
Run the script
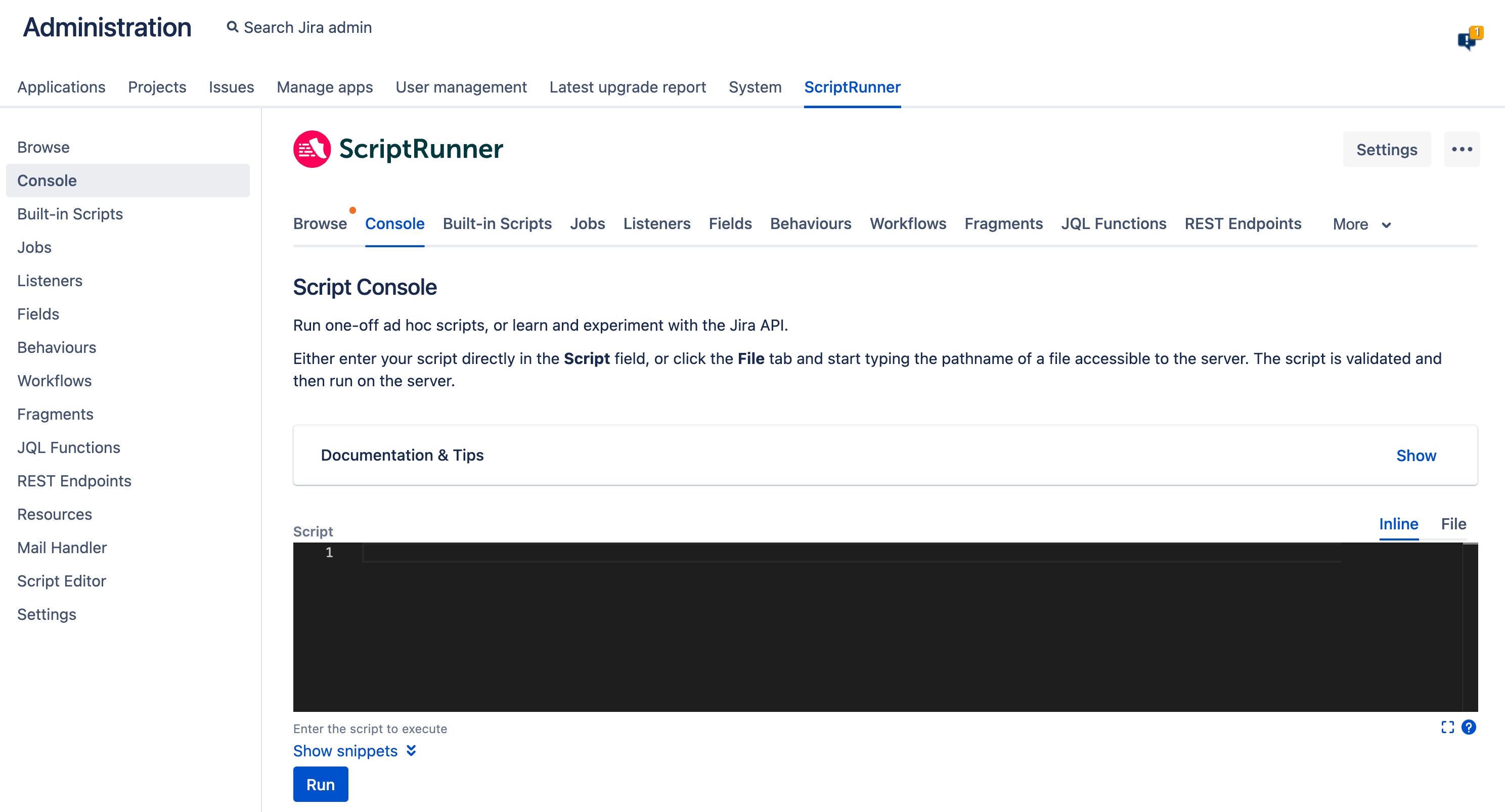[x=320, y=785]
